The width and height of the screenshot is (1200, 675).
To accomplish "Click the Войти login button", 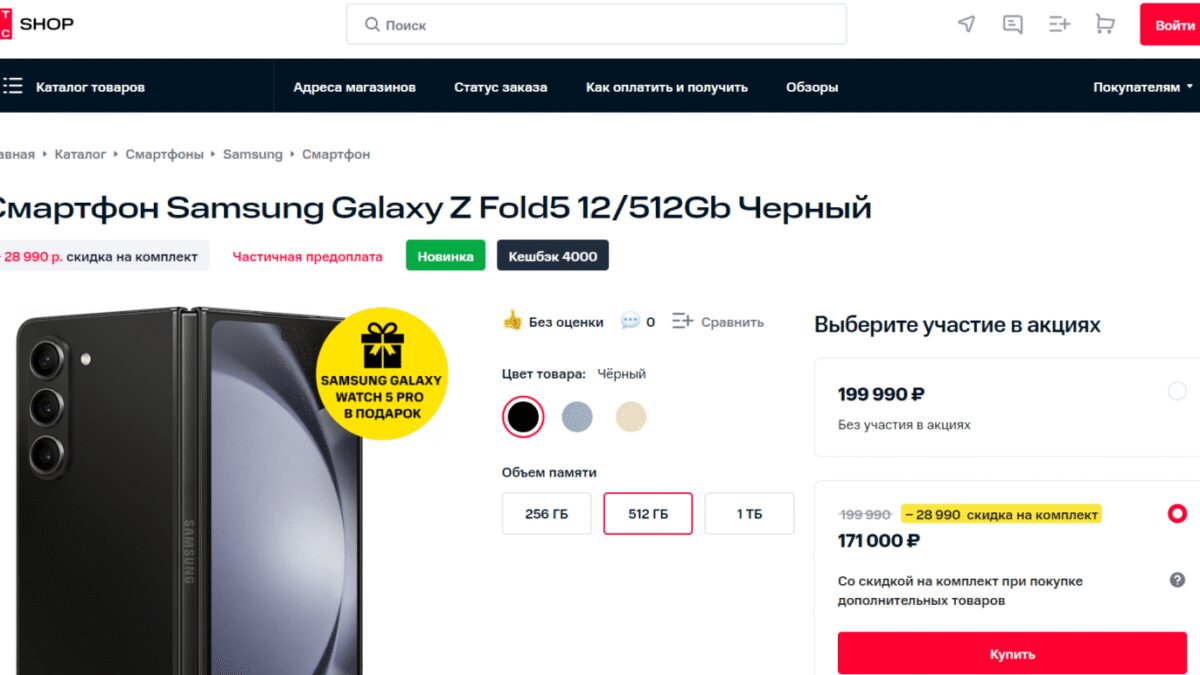I will 1174,25.
